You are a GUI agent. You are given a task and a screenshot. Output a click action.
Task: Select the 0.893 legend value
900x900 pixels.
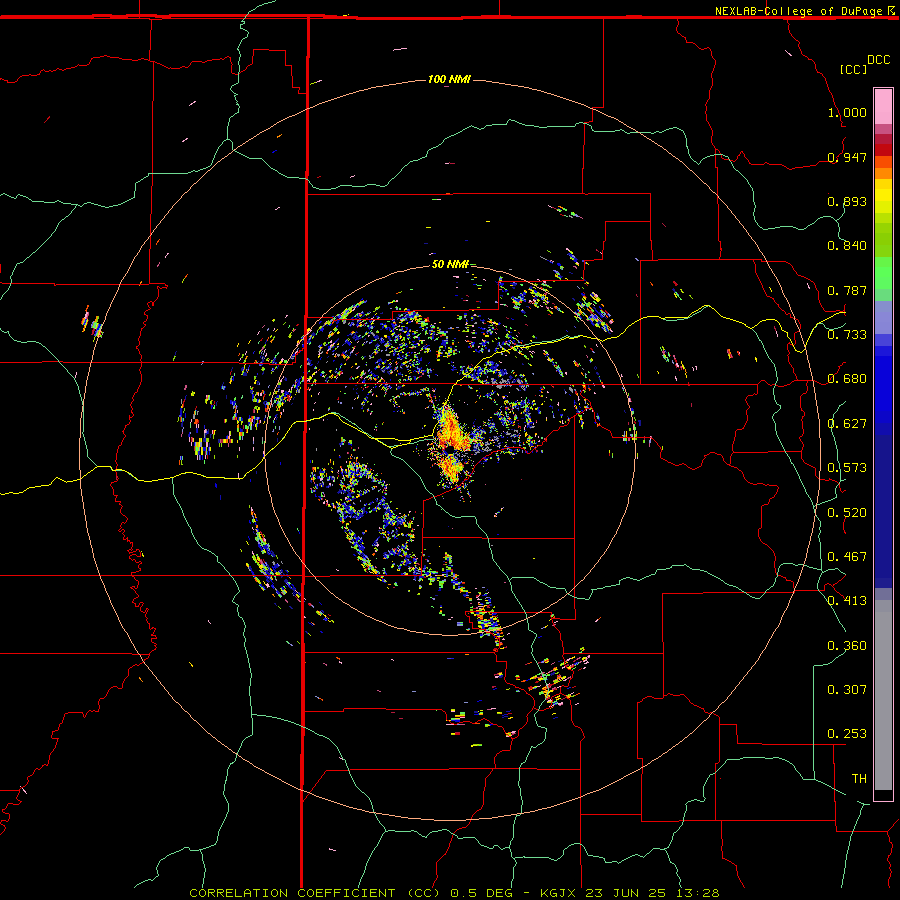tap(847, 201)
